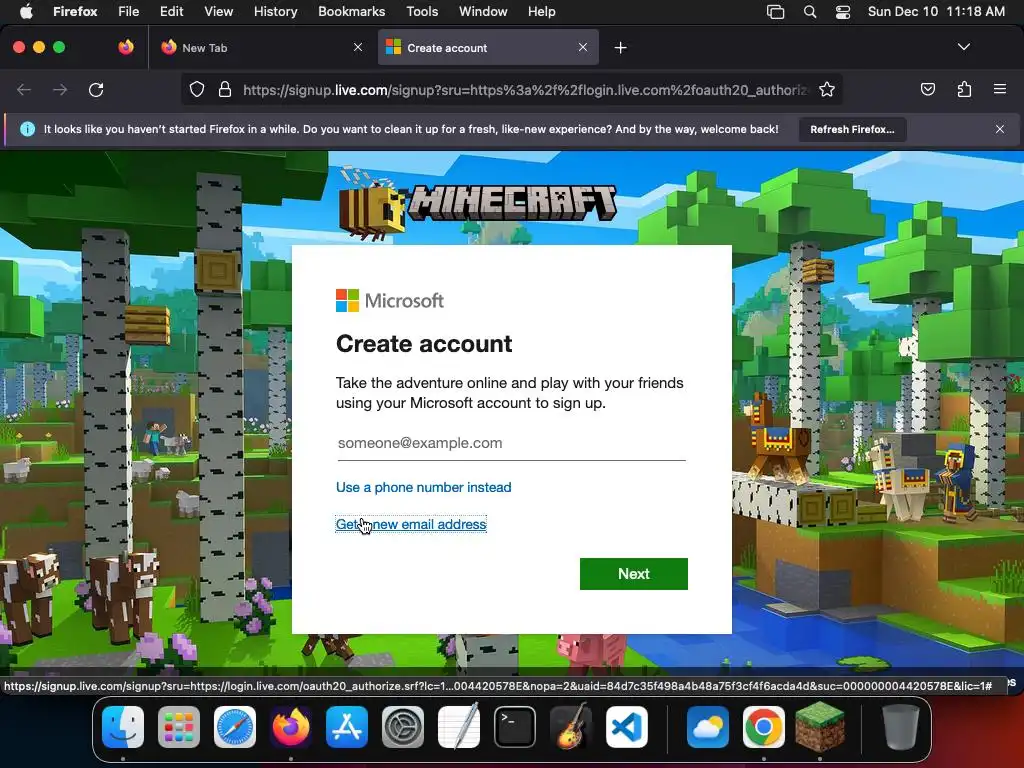Open Minecraft from the dock
1024x768 pixels.
pos(820,727)
